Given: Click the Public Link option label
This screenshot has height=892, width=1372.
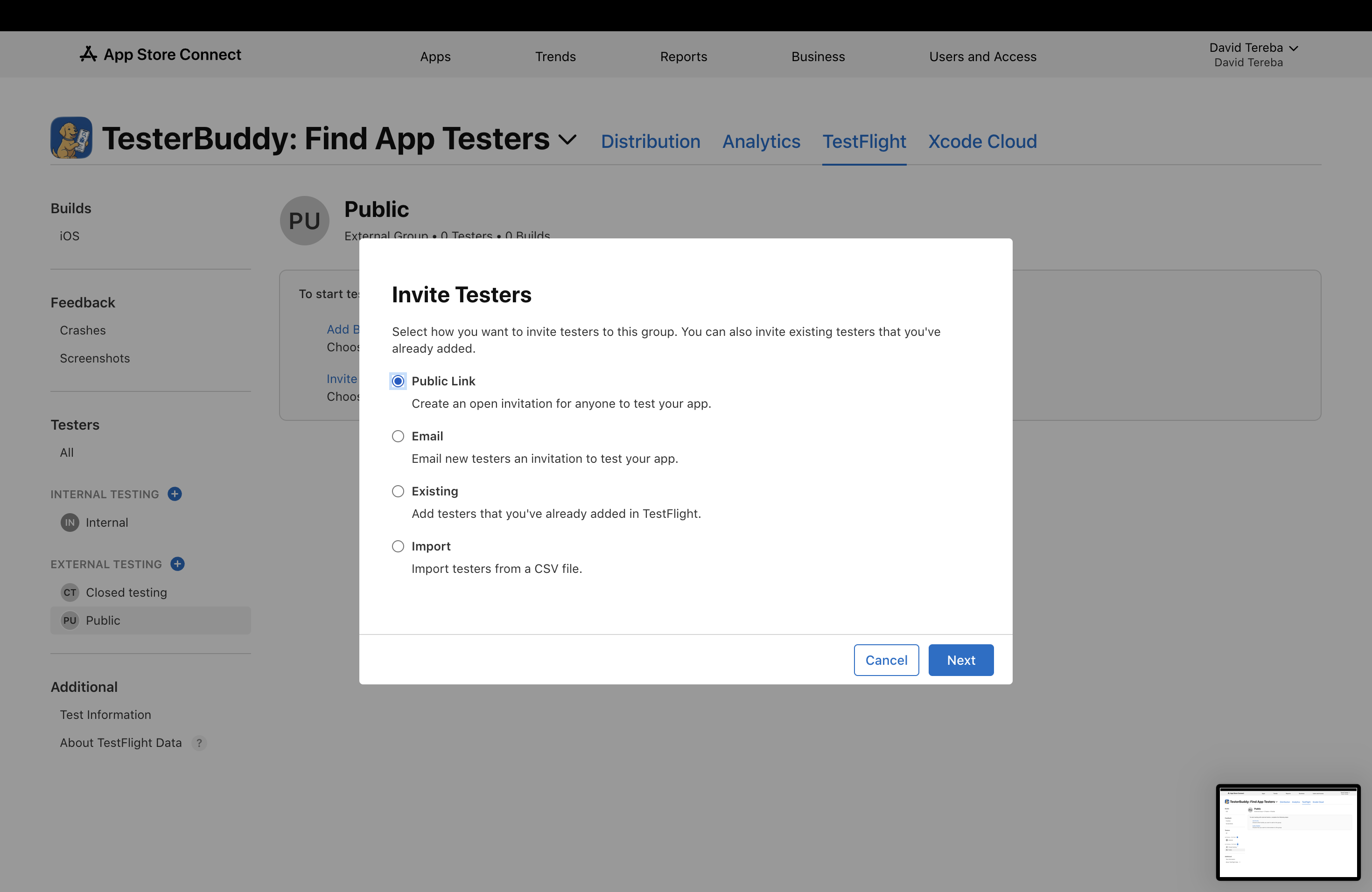Looking at the screenshot, I should pyautogui.click(x=443, y=381).
